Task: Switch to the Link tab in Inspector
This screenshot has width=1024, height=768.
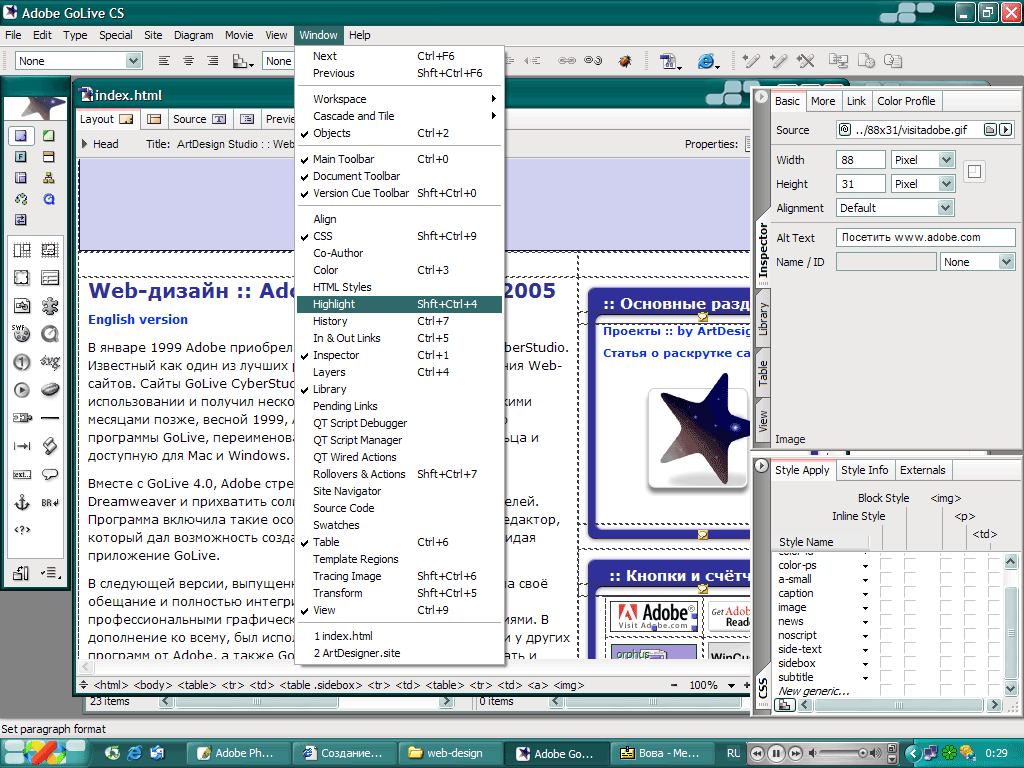Action: [856, 101]
